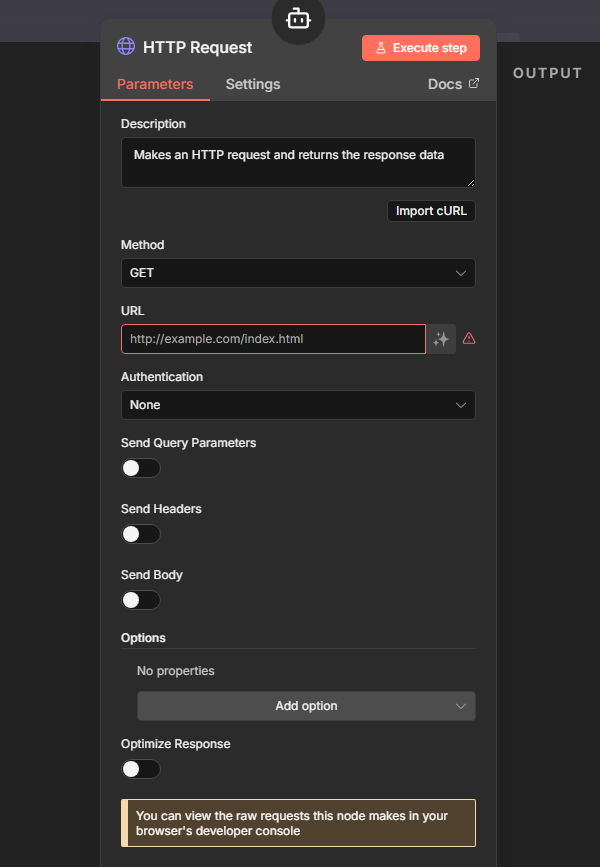Turn on Send Body switch
Viewport: 600px width, 867px height.
tap(141, 600)
